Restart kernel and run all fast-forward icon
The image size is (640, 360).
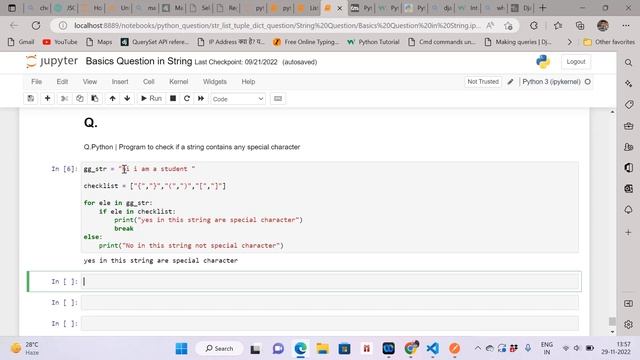[x=201, y=99]
